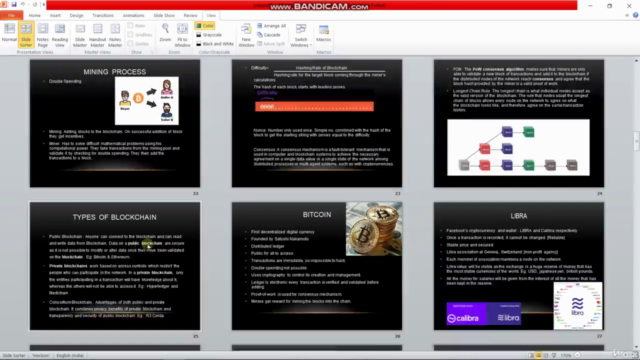The width and height of the screenshot is (640, 360).
Task: Open the Macros button
Action: tap(323, 33)
